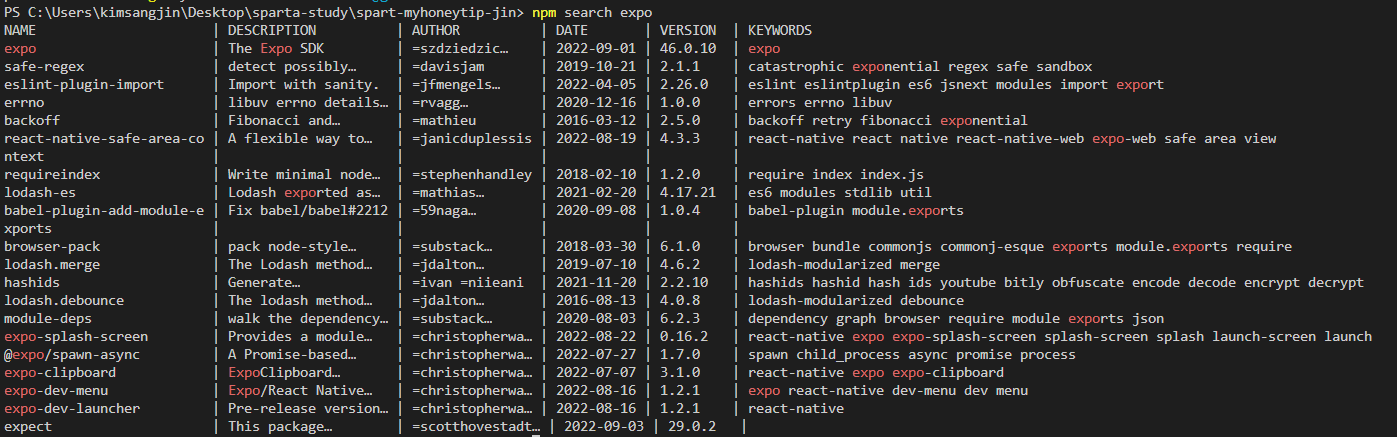The width and height of the screenshot is (1397, 437).
Task: Click the package name 'expo-clipboard'
Action: point(60,372)
